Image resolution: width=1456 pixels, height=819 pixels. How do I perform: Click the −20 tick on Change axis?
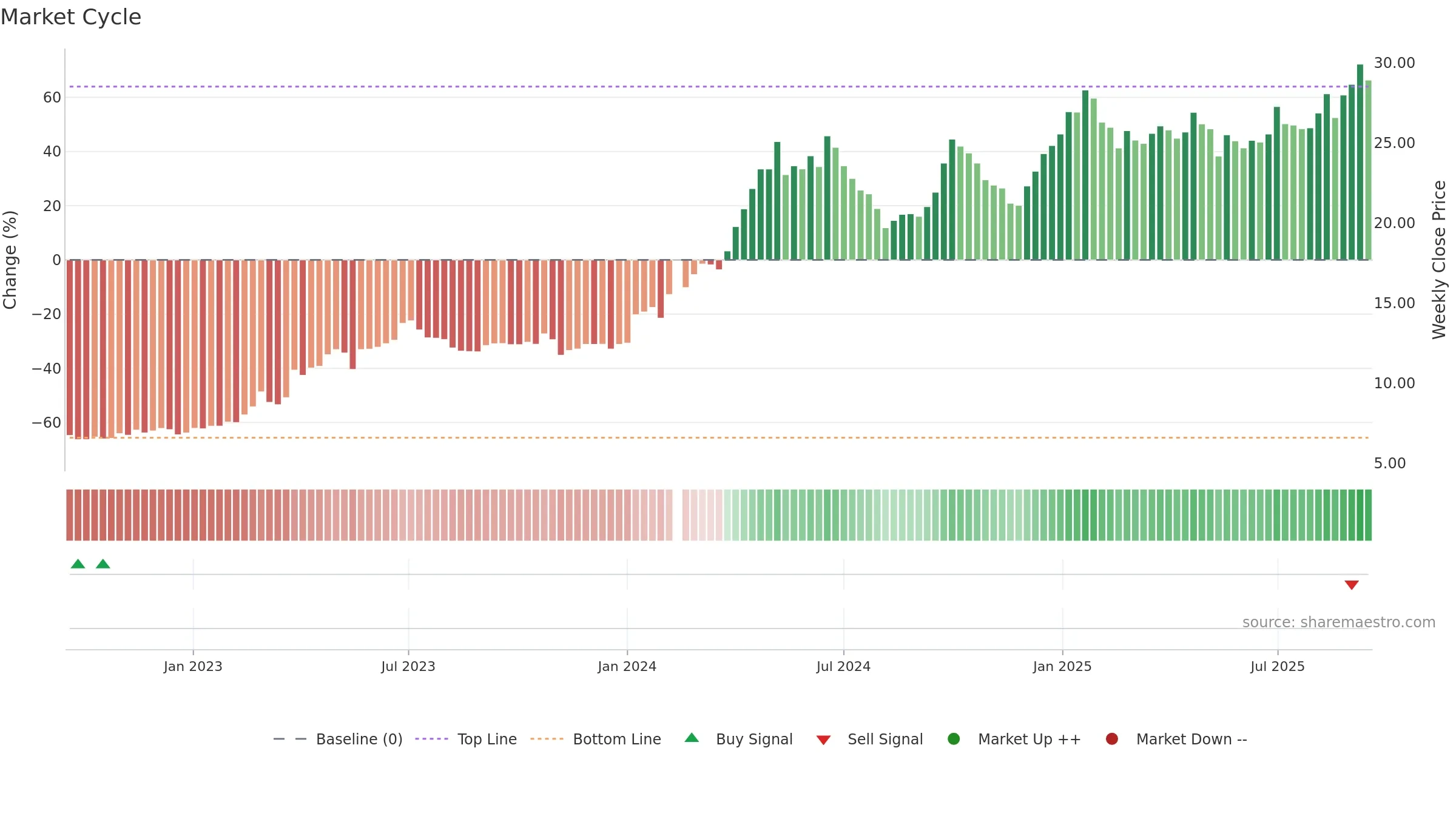coord(47,314)
